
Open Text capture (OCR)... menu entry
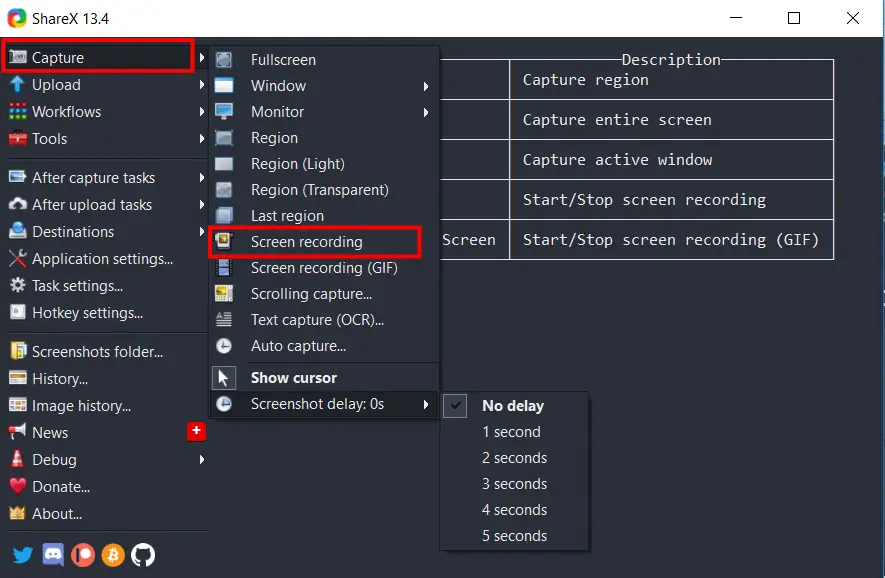[x=325, y=319]
